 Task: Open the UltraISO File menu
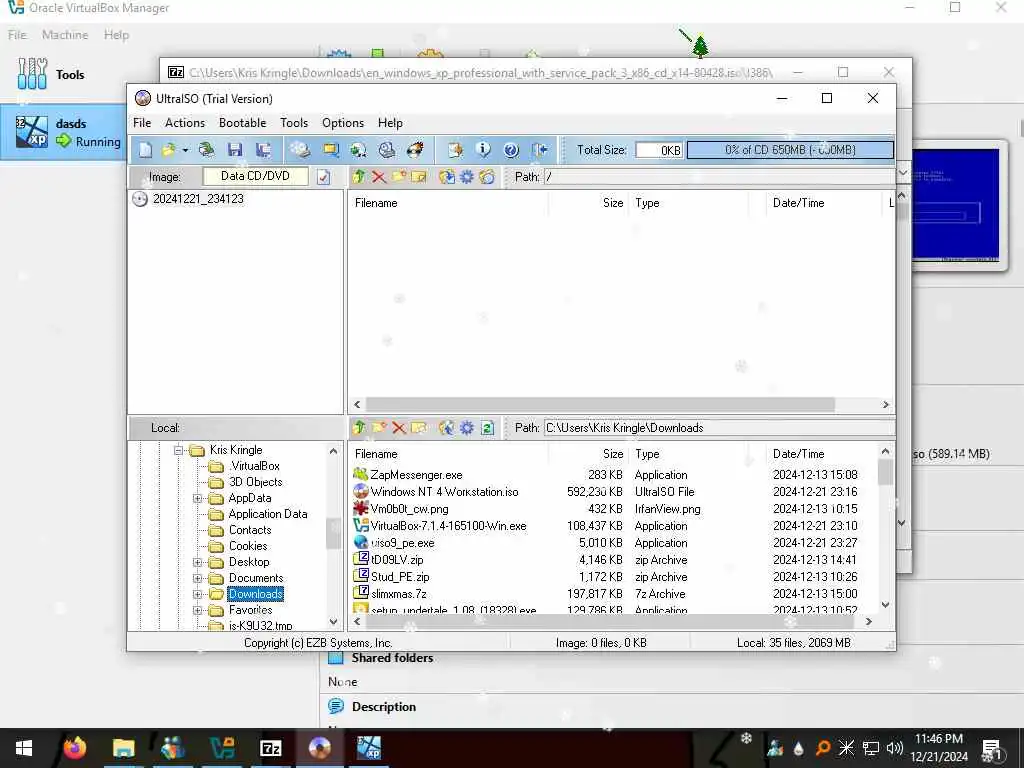pyautogui.click(x=142, y=123)
